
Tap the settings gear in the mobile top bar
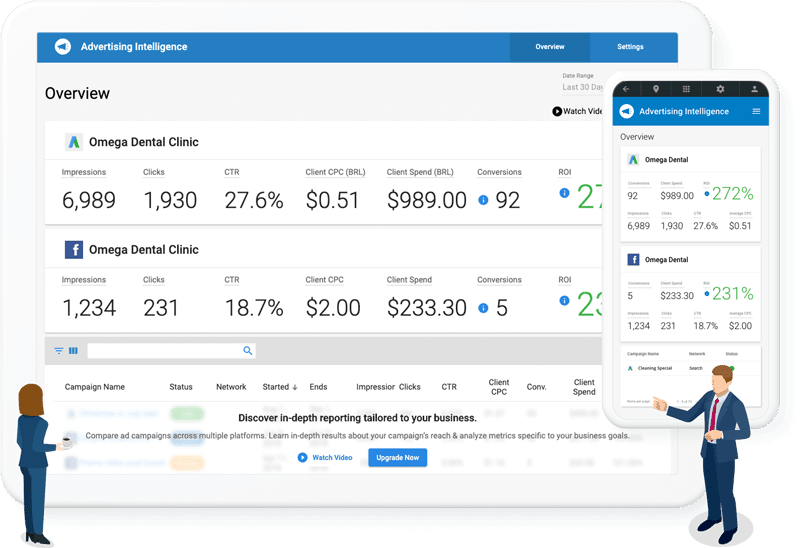[720, 89]
